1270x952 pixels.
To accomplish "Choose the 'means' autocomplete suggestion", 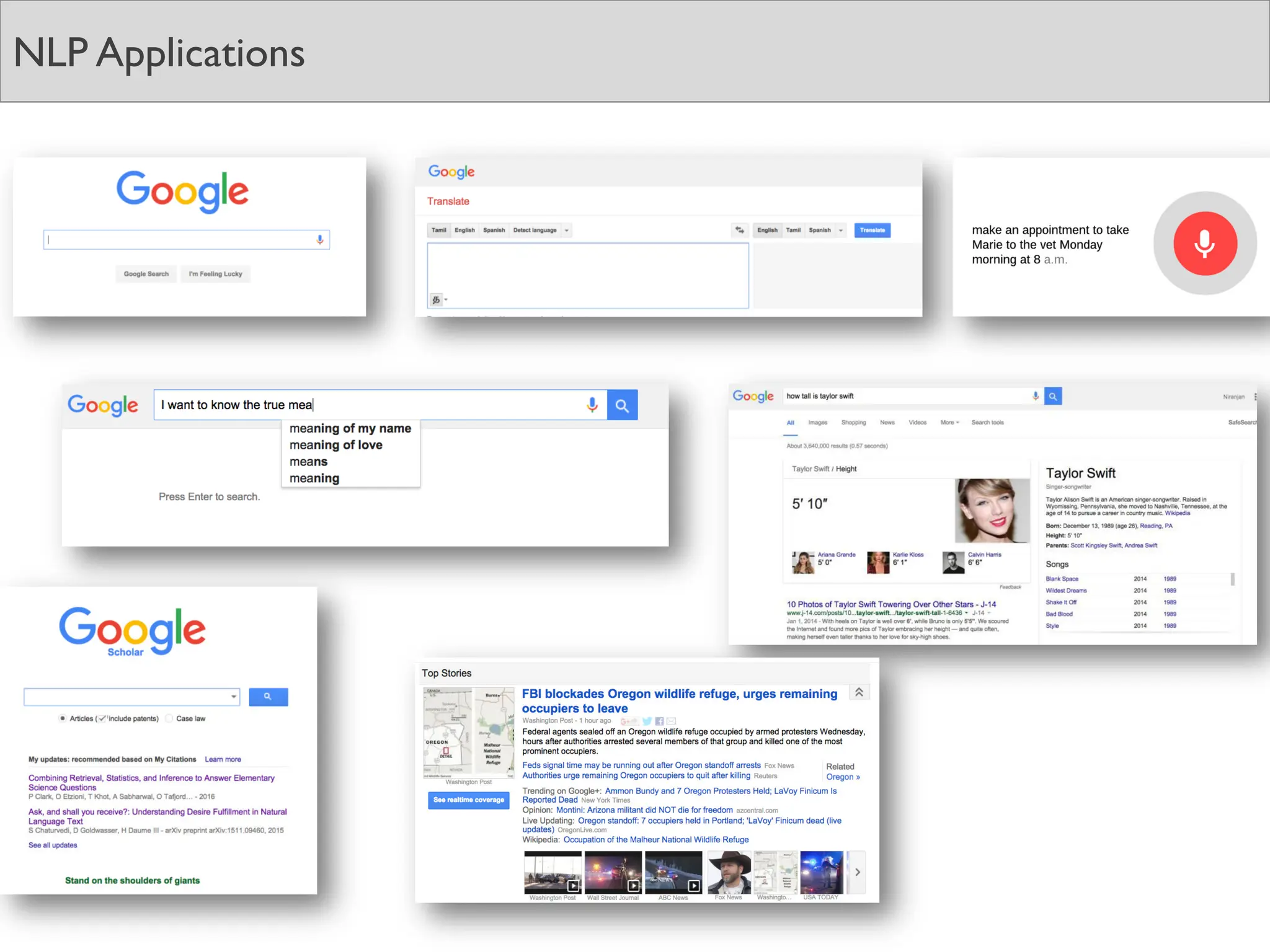I will click(x=350, y=462).
